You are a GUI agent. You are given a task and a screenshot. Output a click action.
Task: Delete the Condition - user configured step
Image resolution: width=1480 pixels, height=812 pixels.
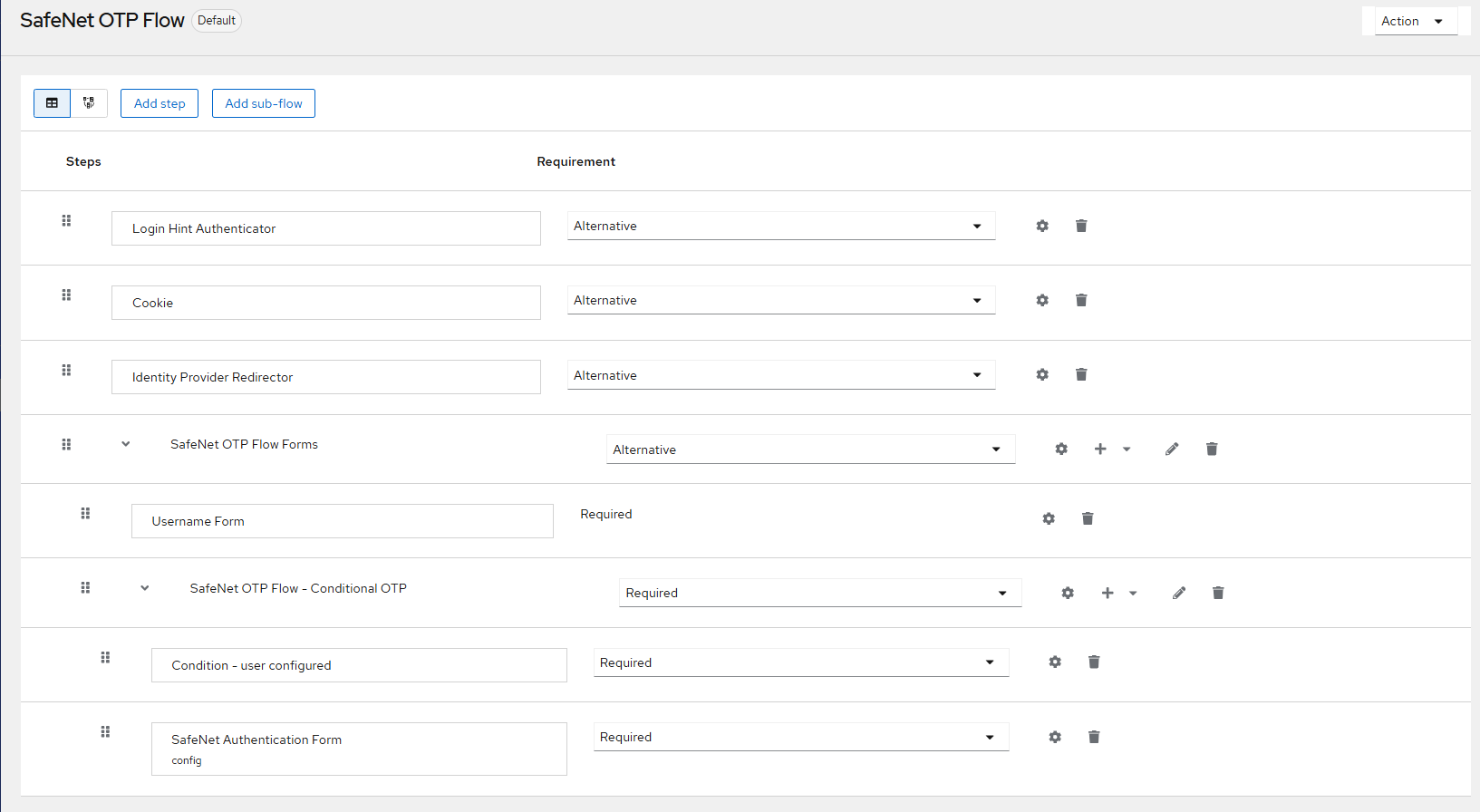(x=1094, y=662)
